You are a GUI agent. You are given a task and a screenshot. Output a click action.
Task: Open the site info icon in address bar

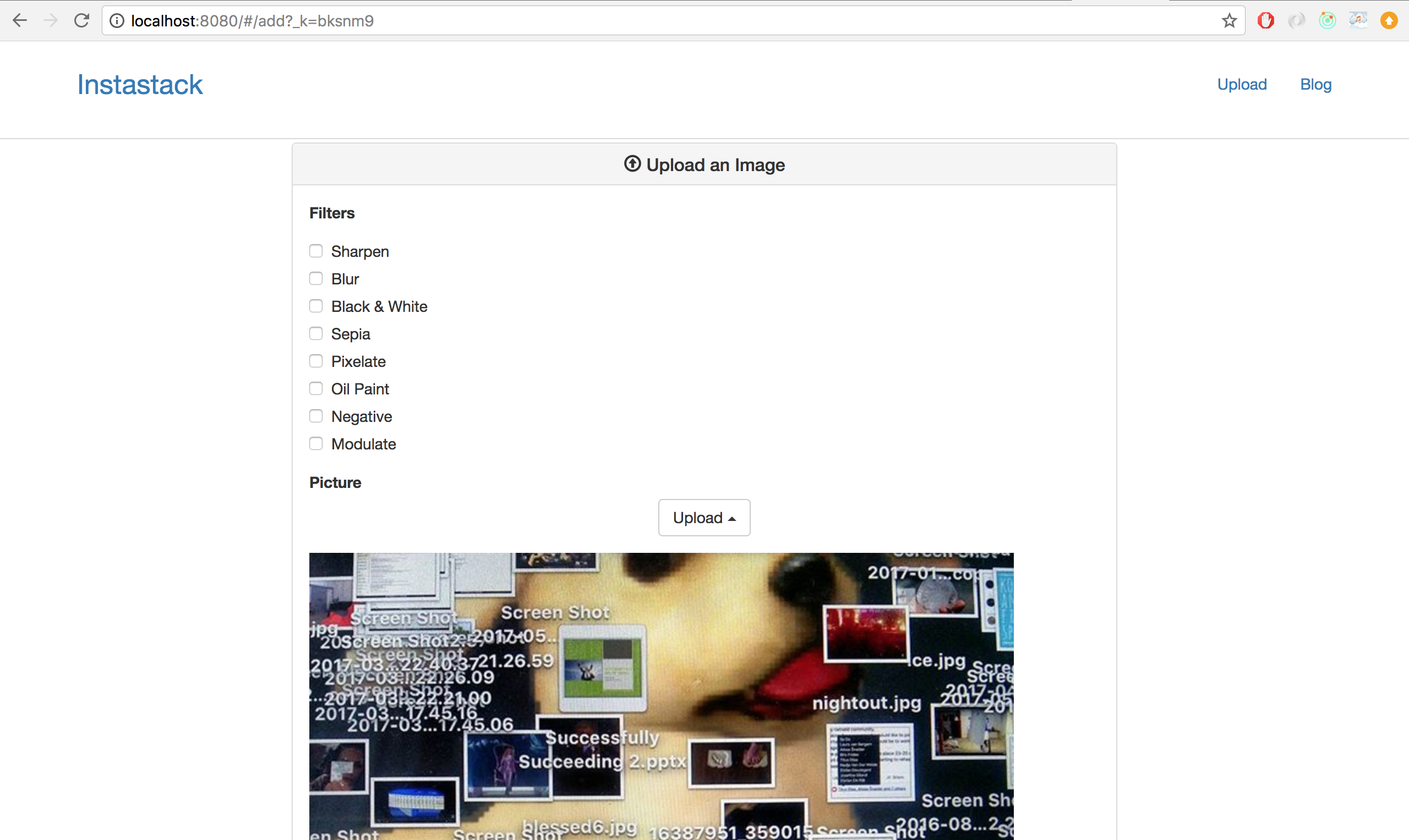[116, 20]
